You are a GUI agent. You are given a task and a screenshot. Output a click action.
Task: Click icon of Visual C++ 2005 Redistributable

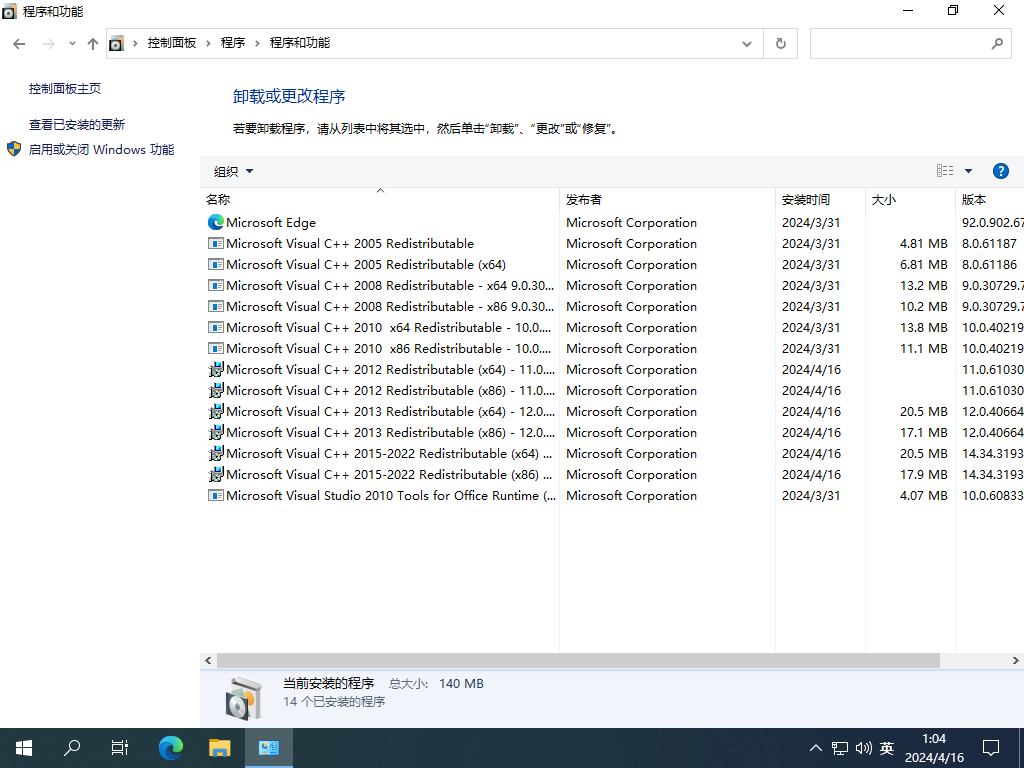[216, 244]
